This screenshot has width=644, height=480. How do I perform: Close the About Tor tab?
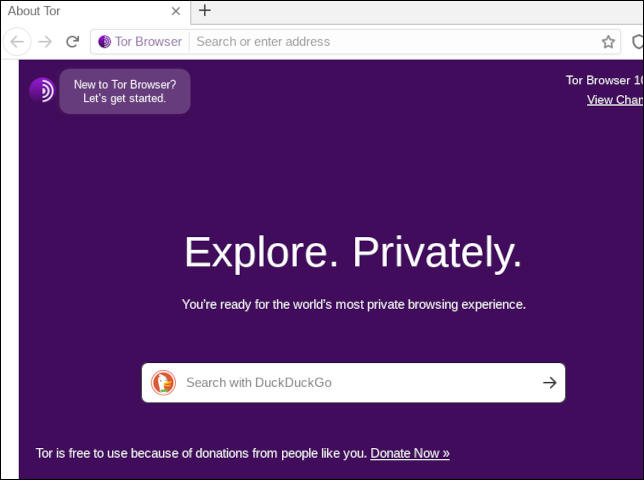pyautogui.click(x=176, y=11)
